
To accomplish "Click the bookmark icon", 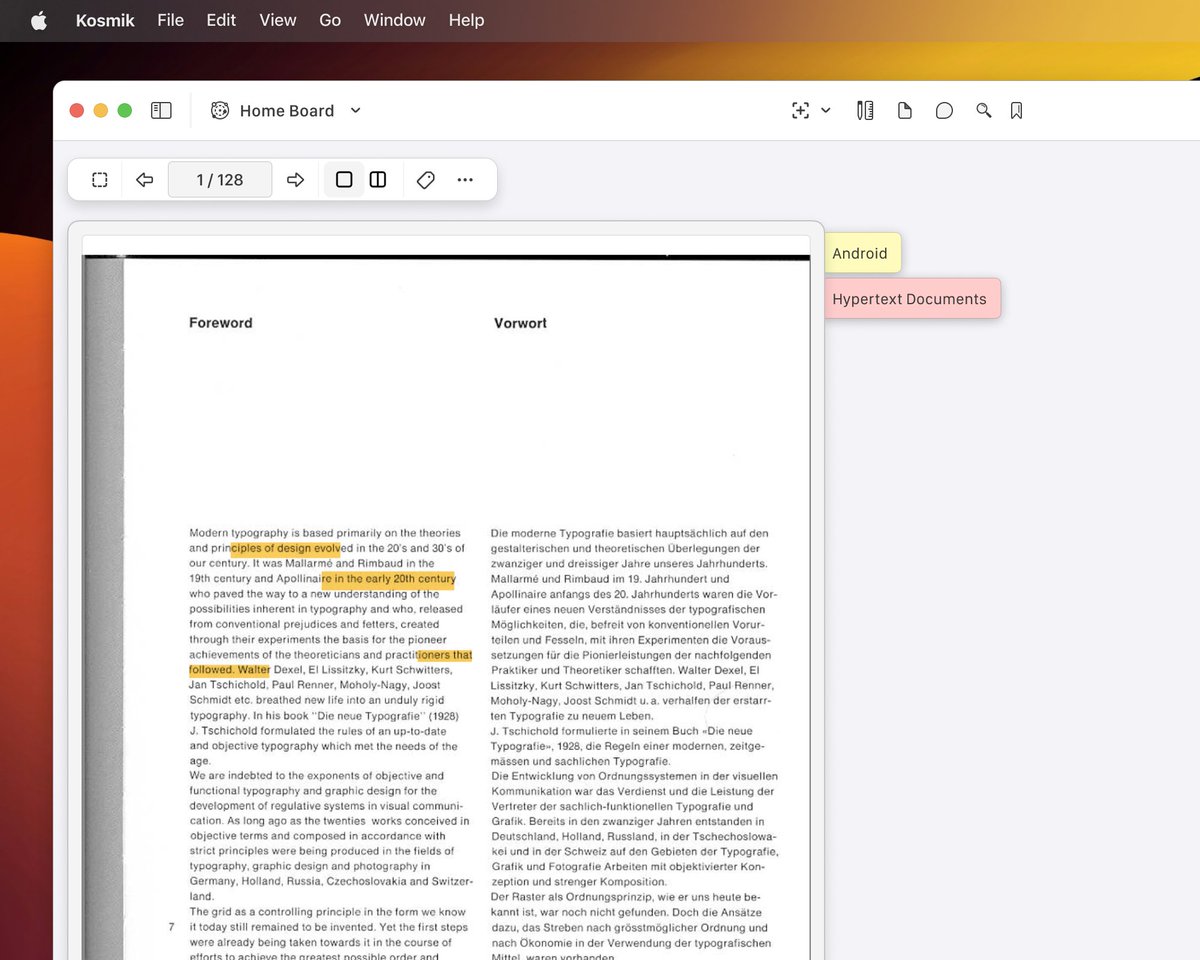I will (x=1017, y=111).
